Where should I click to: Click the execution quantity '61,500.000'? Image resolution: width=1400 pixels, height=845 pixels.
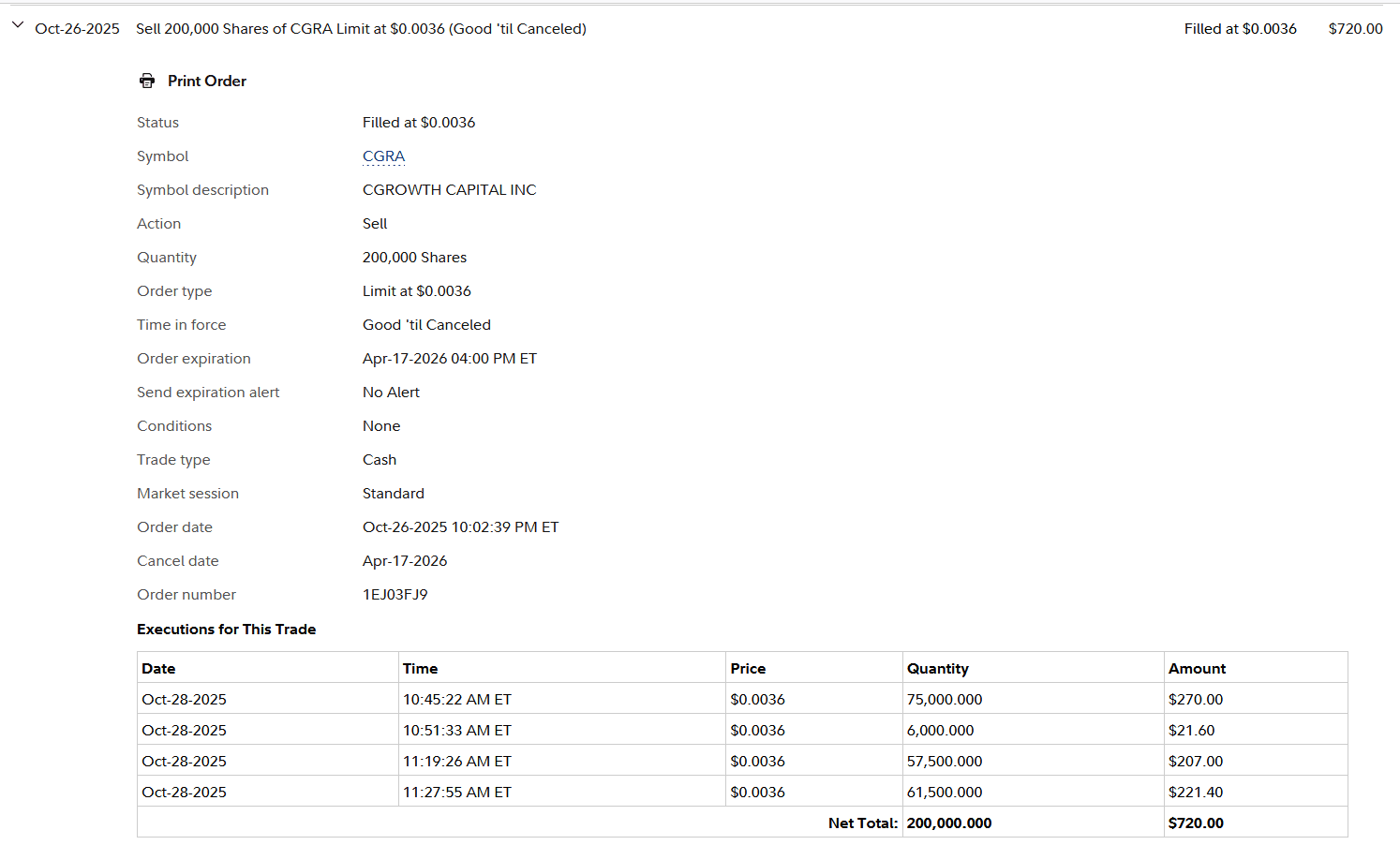coord(945,793)
